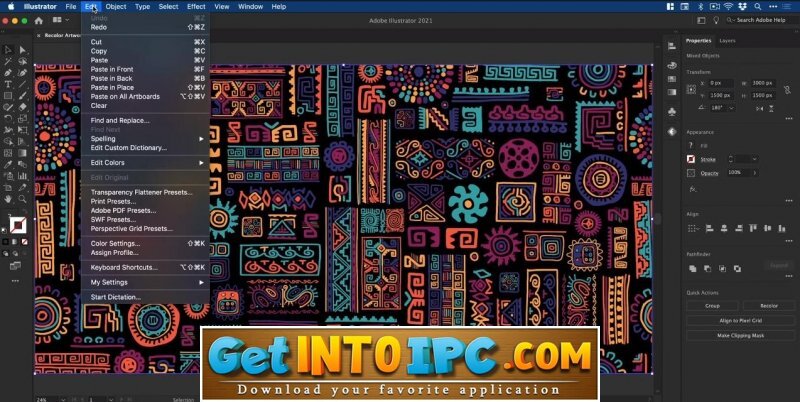Open Edit Toolbar three-dots at toolbar bottom
The image size is (800, 402).
[x=15, y=281]
